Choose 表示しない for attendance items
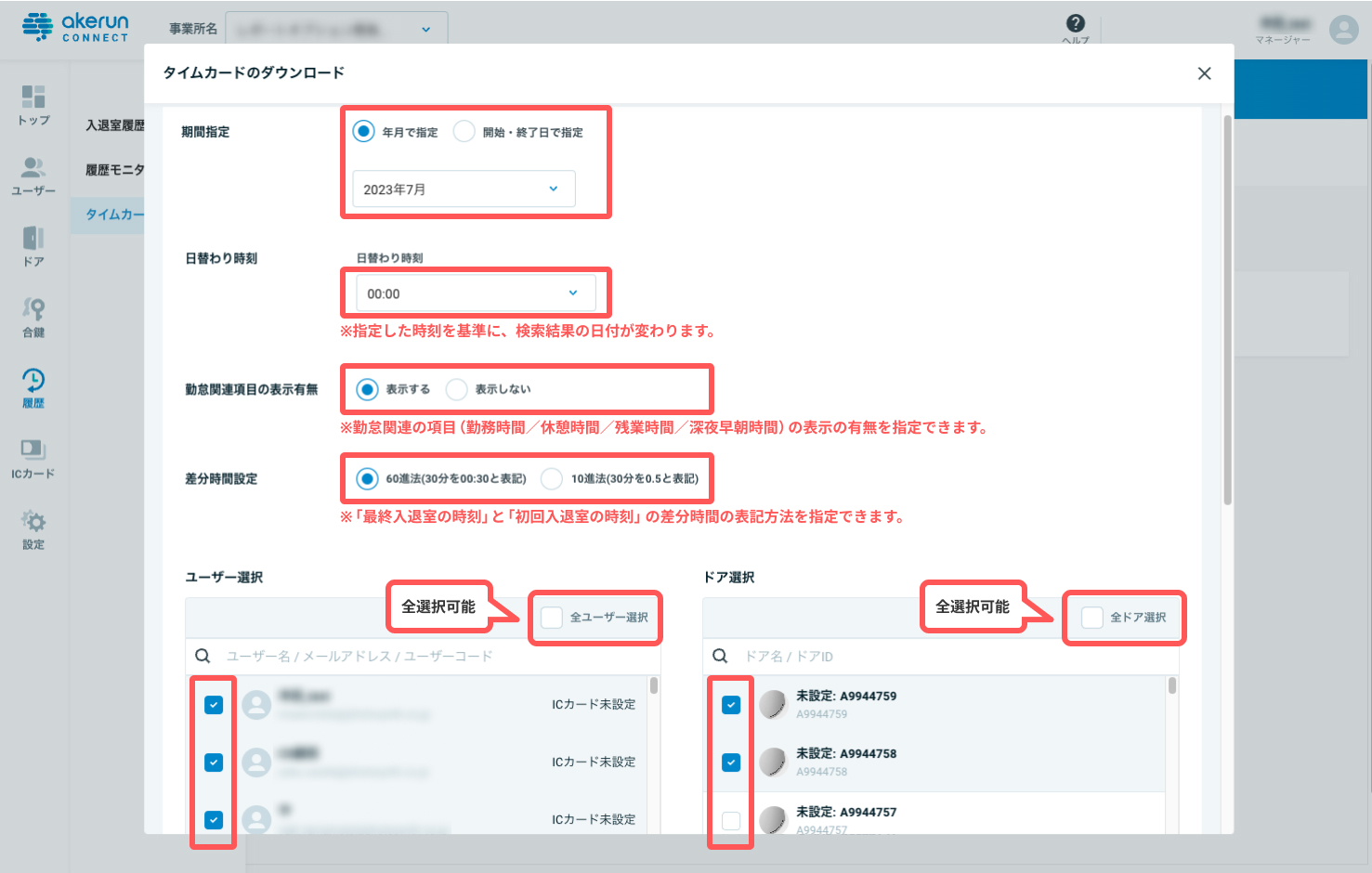The width and height of the screenshot is (1372, 873). pos(457,389)
